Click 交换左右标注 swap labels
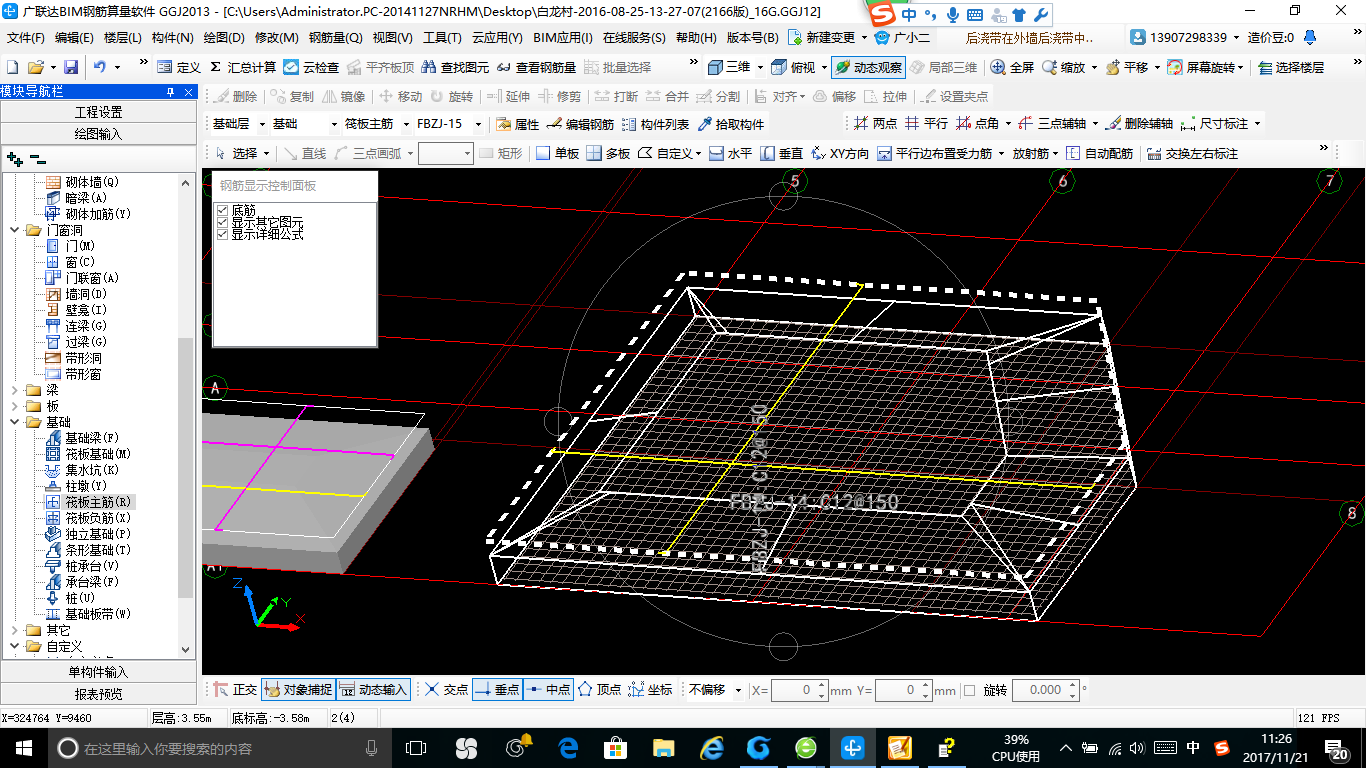This screenshot has height=768, width=1366. 1192,153
